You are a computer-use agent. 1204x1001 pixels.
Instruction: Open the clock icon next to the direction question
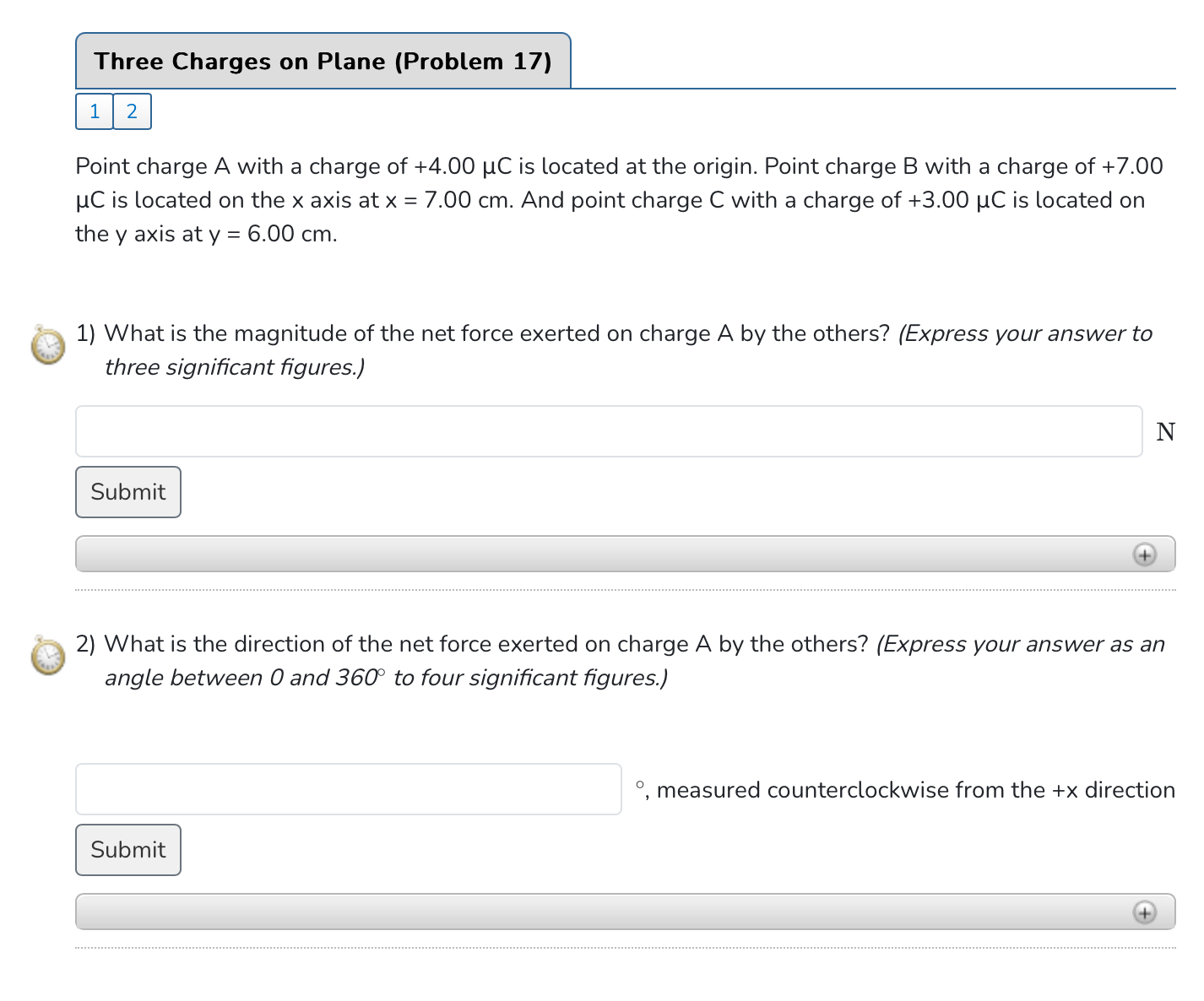pyautogui.click(x=46, y=657)
